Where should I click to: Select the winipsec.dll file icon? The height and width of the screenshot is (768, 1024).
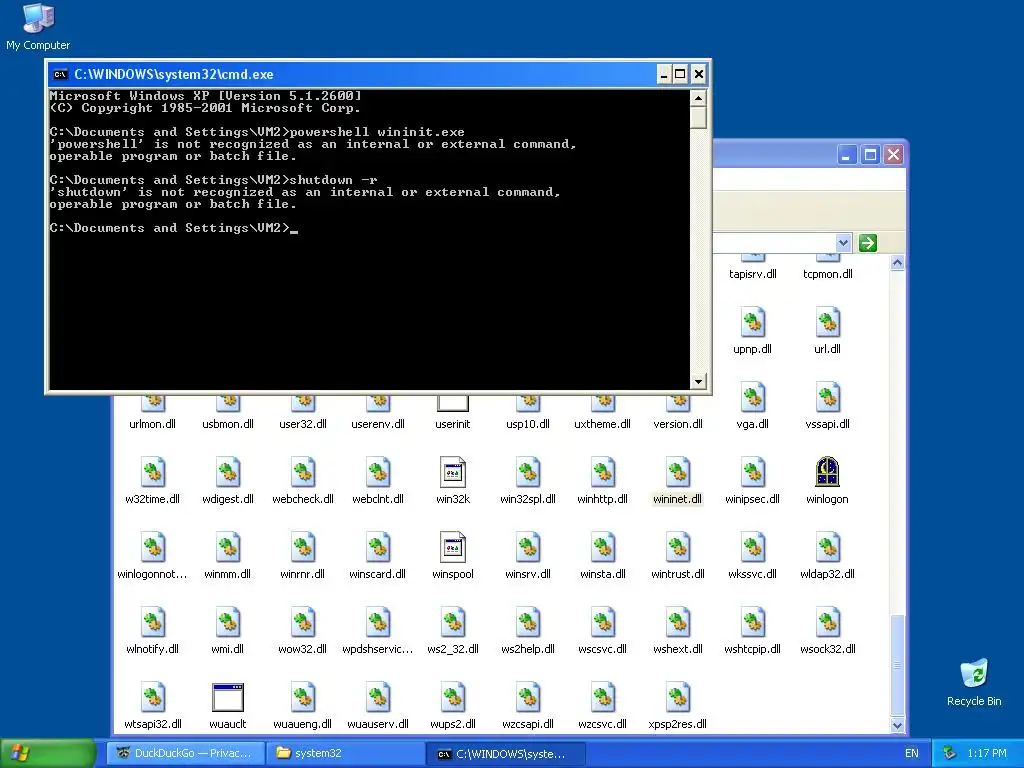coord(752,472)
